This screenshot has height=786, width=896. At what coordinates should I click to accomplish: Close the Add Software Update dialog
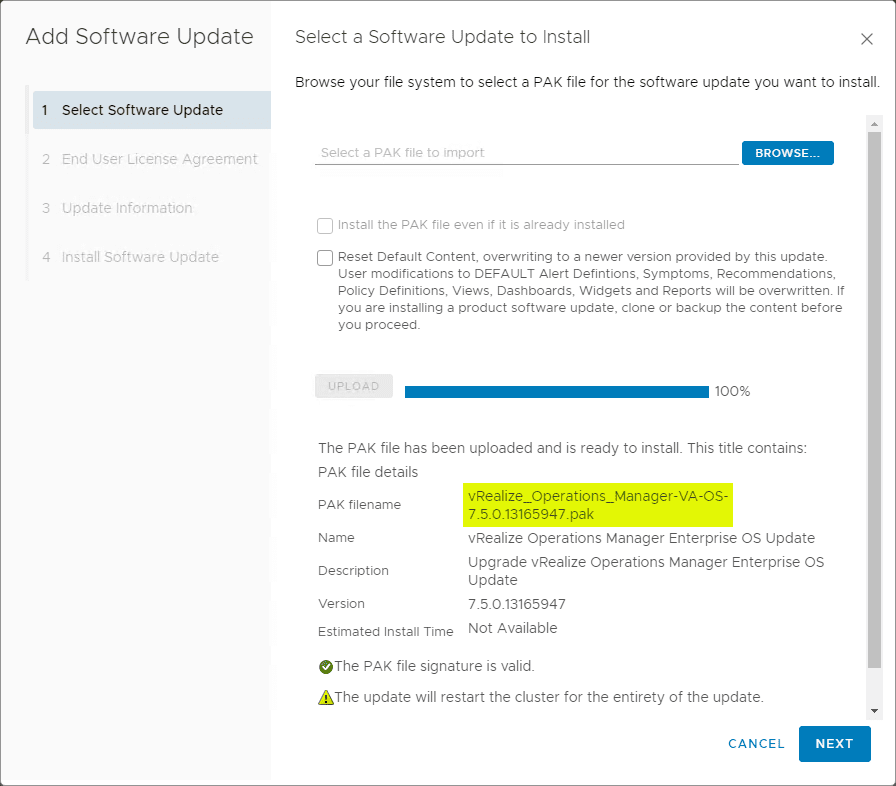tap(866, 39)
